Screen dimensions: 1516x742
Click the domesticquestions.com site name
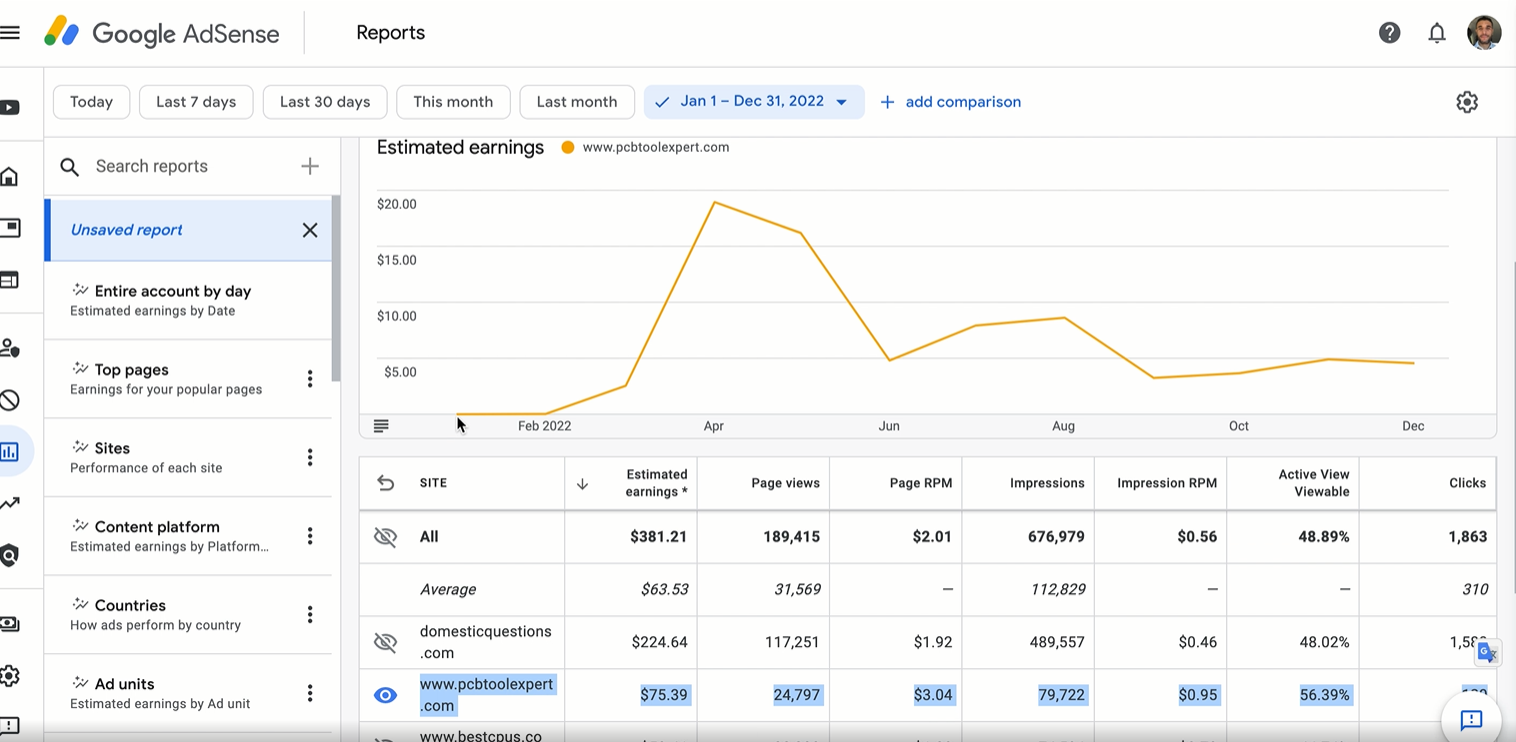pos(485,642)
